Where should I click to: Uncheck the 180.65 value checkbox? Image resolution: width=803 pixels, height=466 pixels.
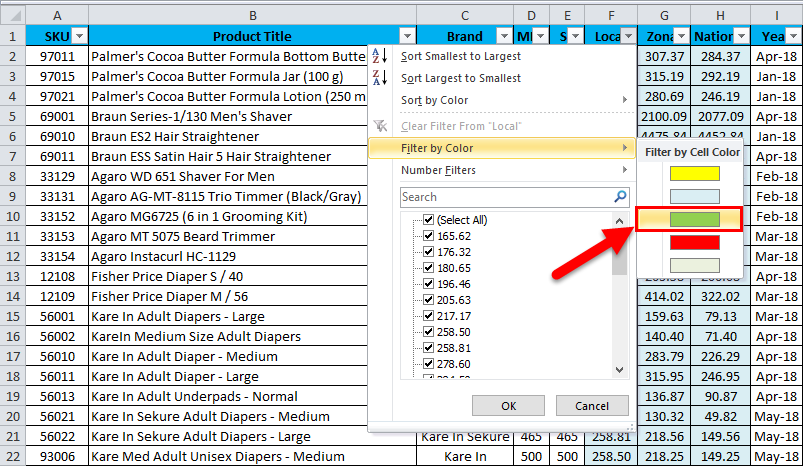429,268
